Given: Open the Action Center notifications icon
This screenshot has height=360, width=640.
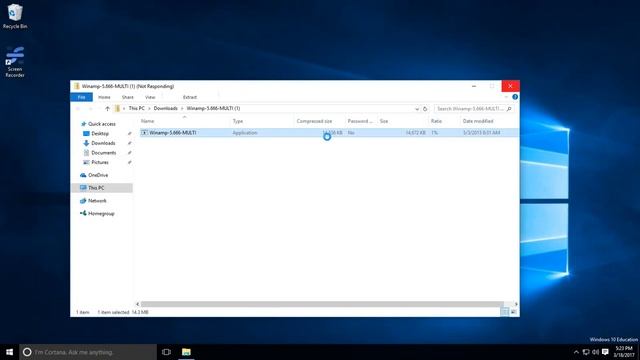Looking at the screenshot, I should (x=605, y=352).
